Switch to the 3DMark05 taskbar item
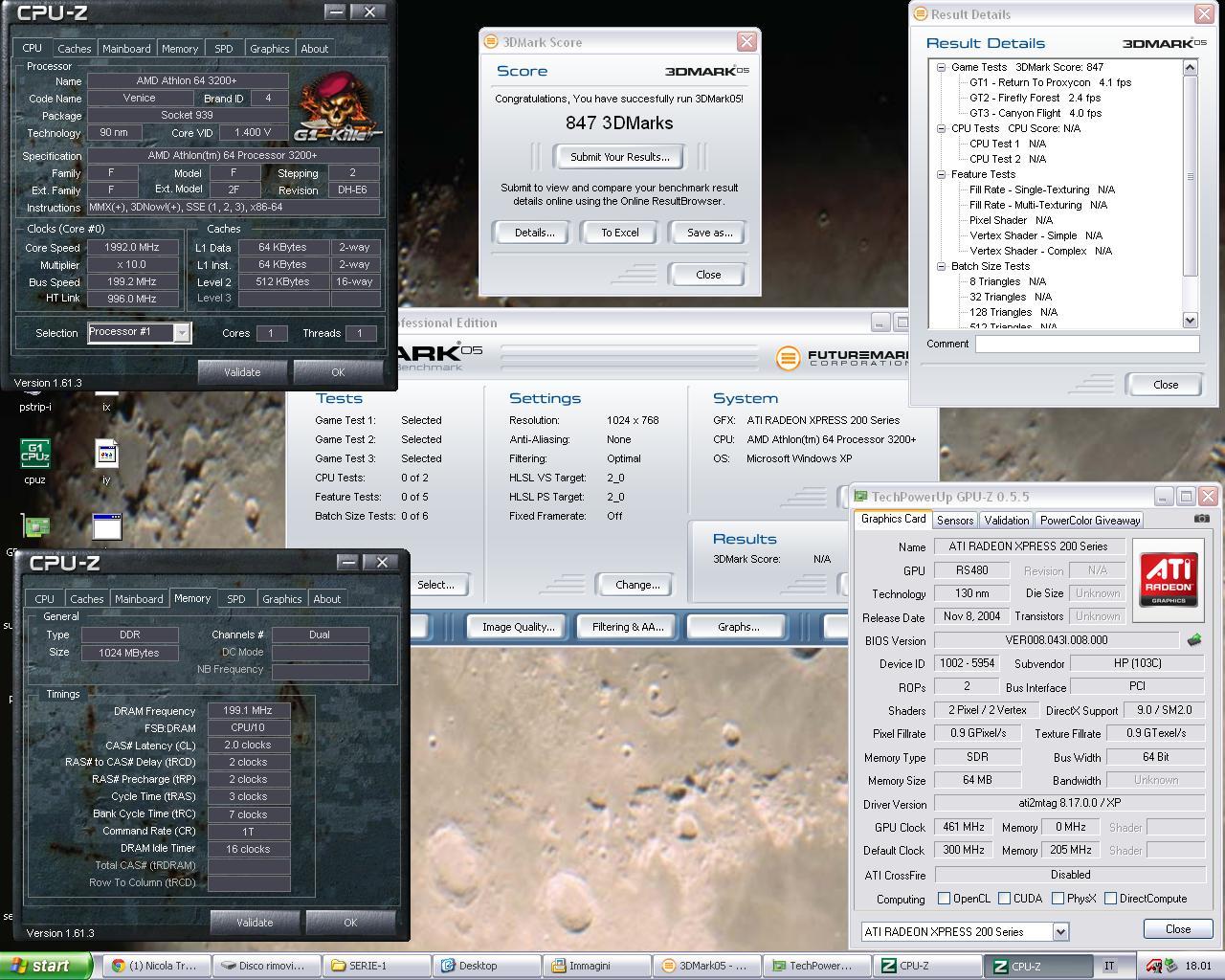The width and height of the screenshot is (1225, 980). click(708, 966)
